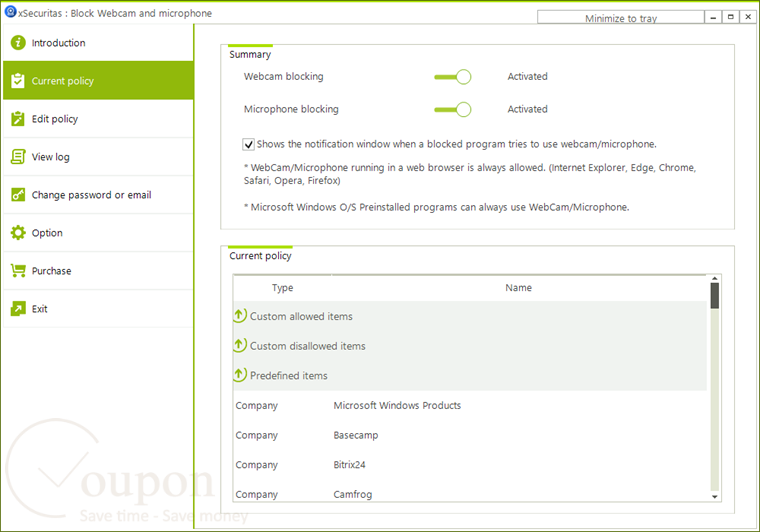The height and width of the screenshot is (532, 760).
Task: Click the policy list scrollbar thumb
Action: (714, 296)
